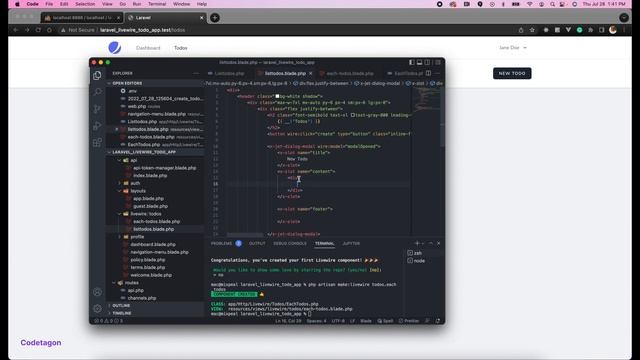Open the Run and Debug view

(x=97, y=126)
